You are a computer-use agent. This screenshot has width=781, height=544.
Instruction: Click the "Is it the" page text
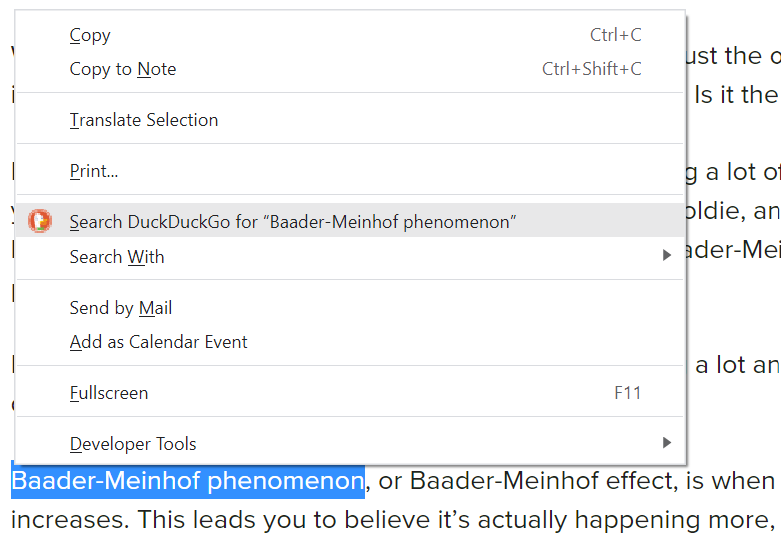tap(736, 95)
